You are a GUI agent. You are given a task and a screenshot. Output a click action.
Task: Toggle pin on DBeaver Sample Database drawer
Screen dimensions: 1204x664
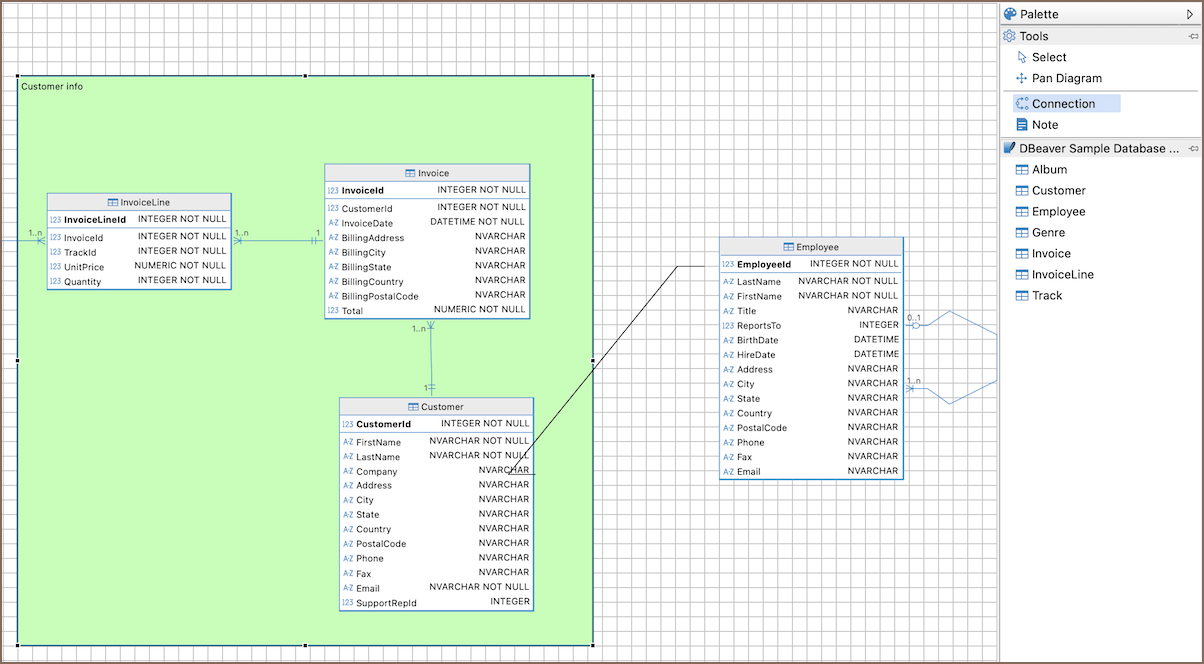1193,148
